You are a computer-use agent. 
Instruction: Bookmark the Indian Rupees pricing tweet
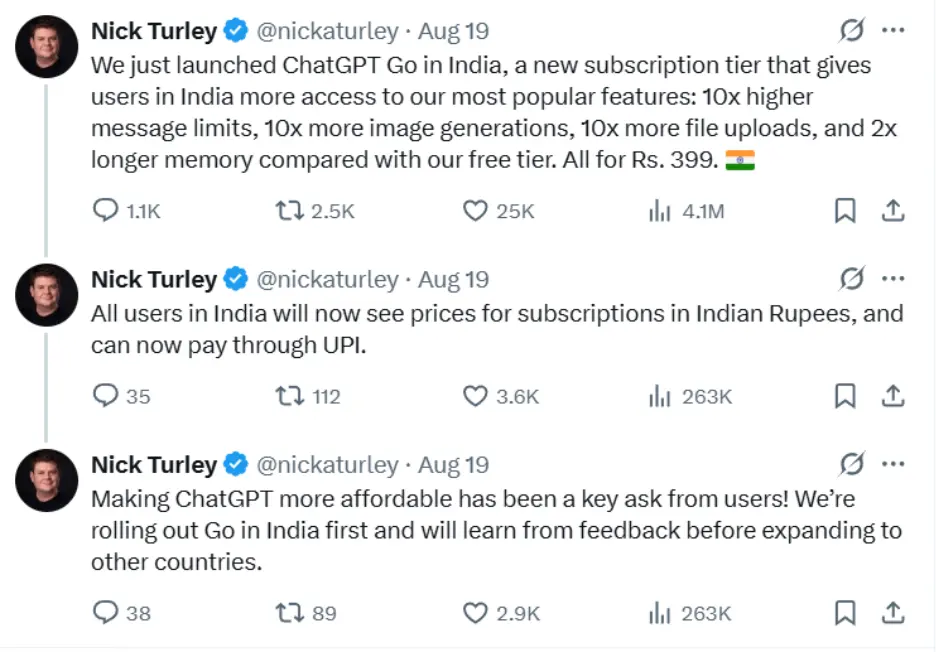pos(845,396)
